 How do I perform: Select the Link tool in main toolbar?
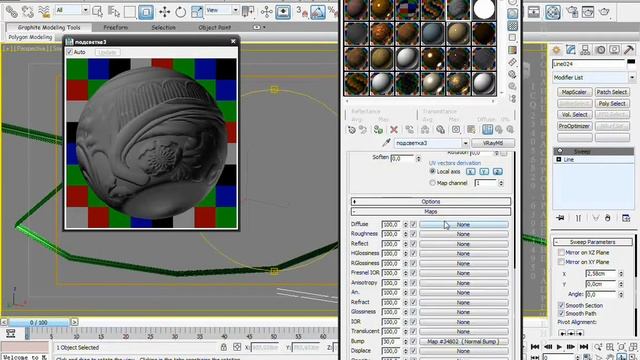tap(12, 12)
